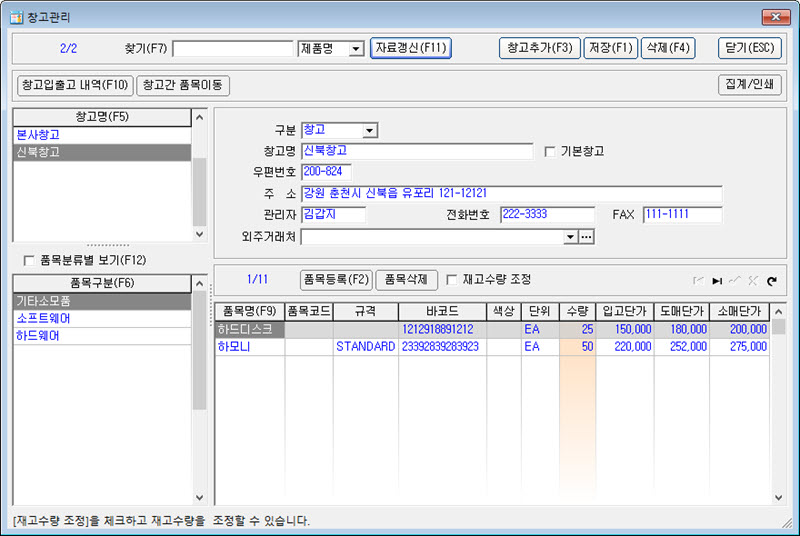Screen dimensions: 800x536
Task: Click the confirm checkmark icon in item toolbar
Action: (735, 280)
